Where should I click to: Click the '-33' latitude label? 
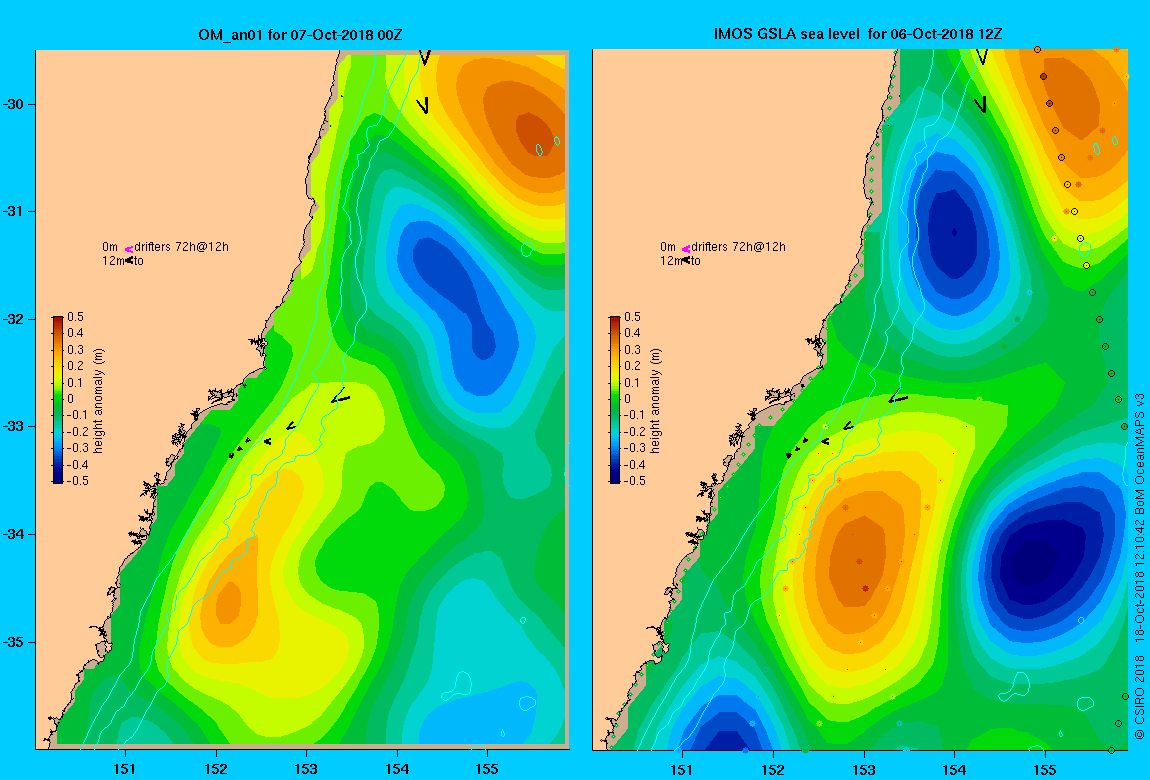click(x=14, y=427)
